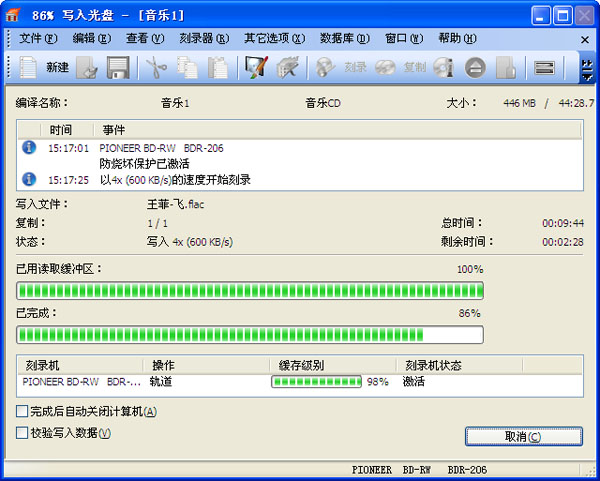Open the 其它选项(X) menu

(275, 38)
